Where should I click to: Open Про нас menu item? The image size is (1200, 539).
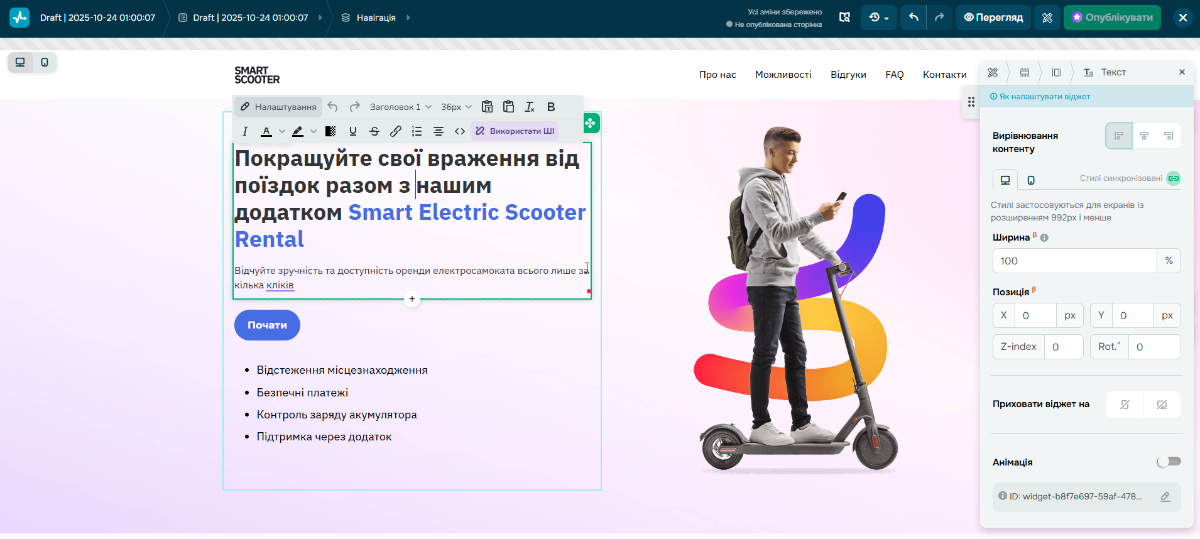point(718,75)
